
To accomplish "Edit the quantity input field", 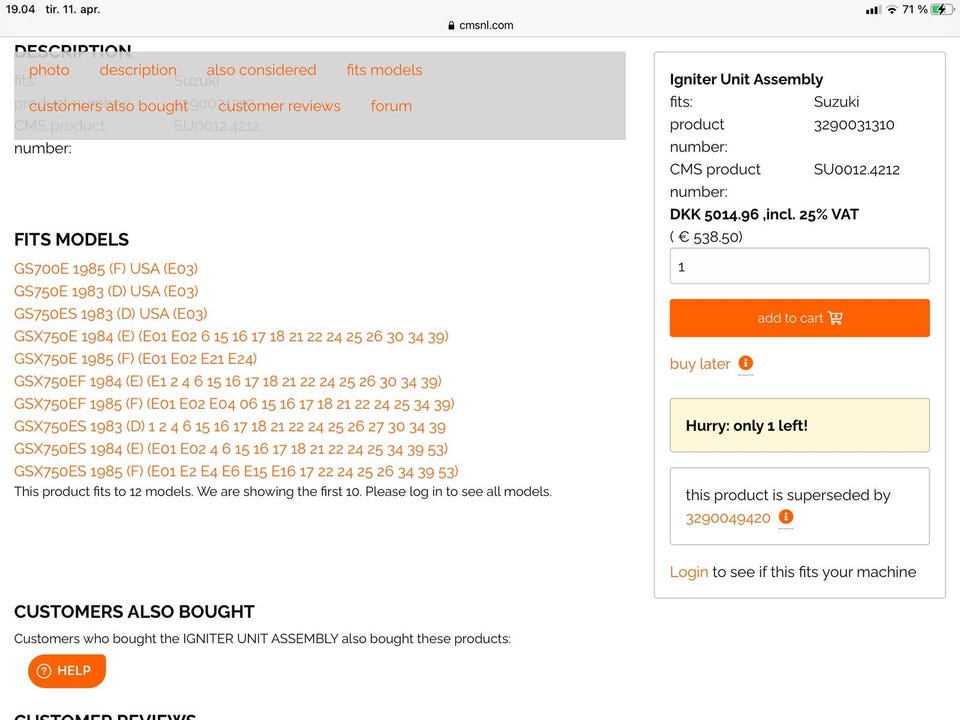I will 799,267.
